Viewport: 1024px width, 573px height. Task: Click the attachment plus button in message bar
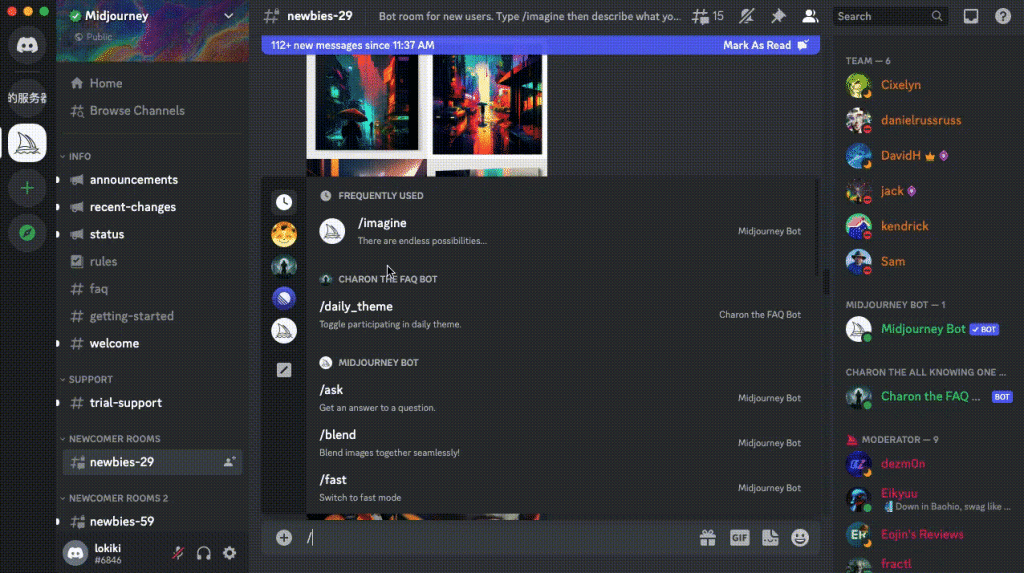pyautogui.click(x=283, y=538)
